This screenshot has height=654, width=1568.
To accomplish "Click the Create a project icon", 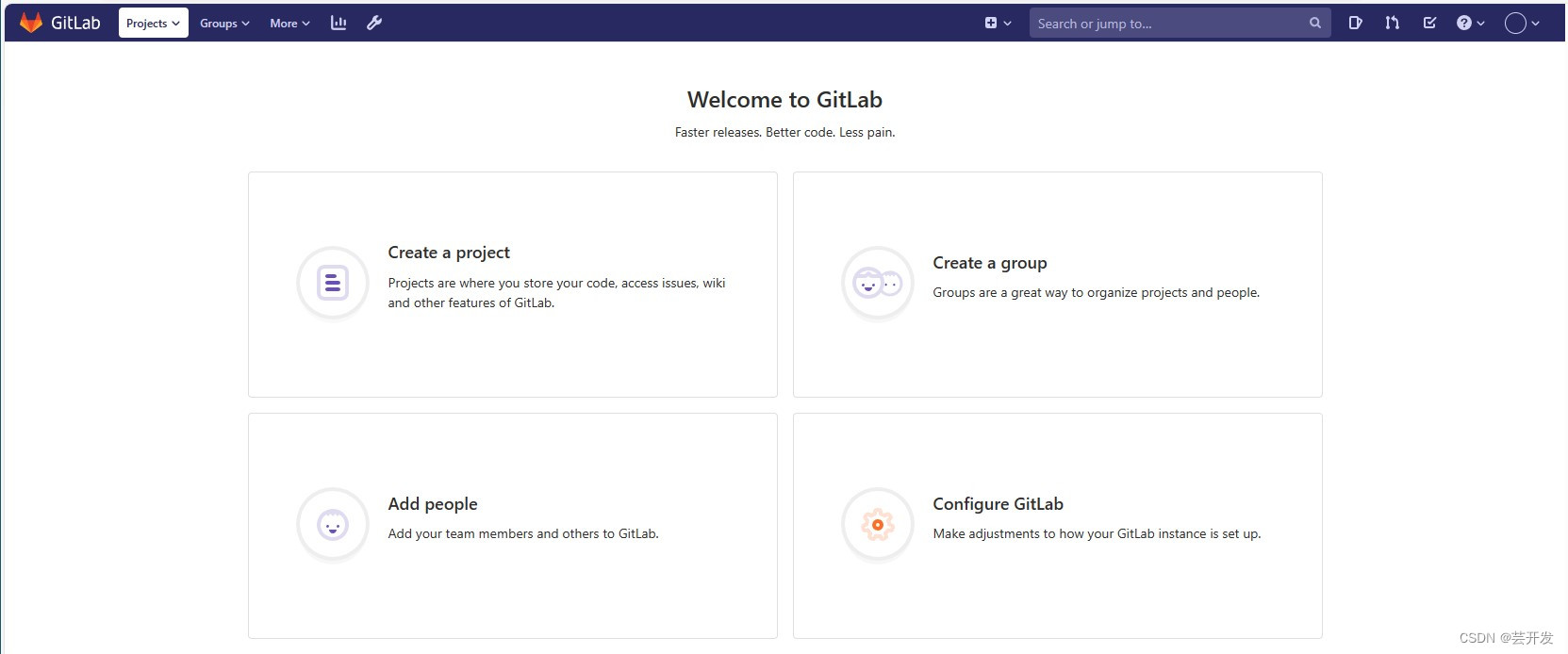I will tap(333, 283).
